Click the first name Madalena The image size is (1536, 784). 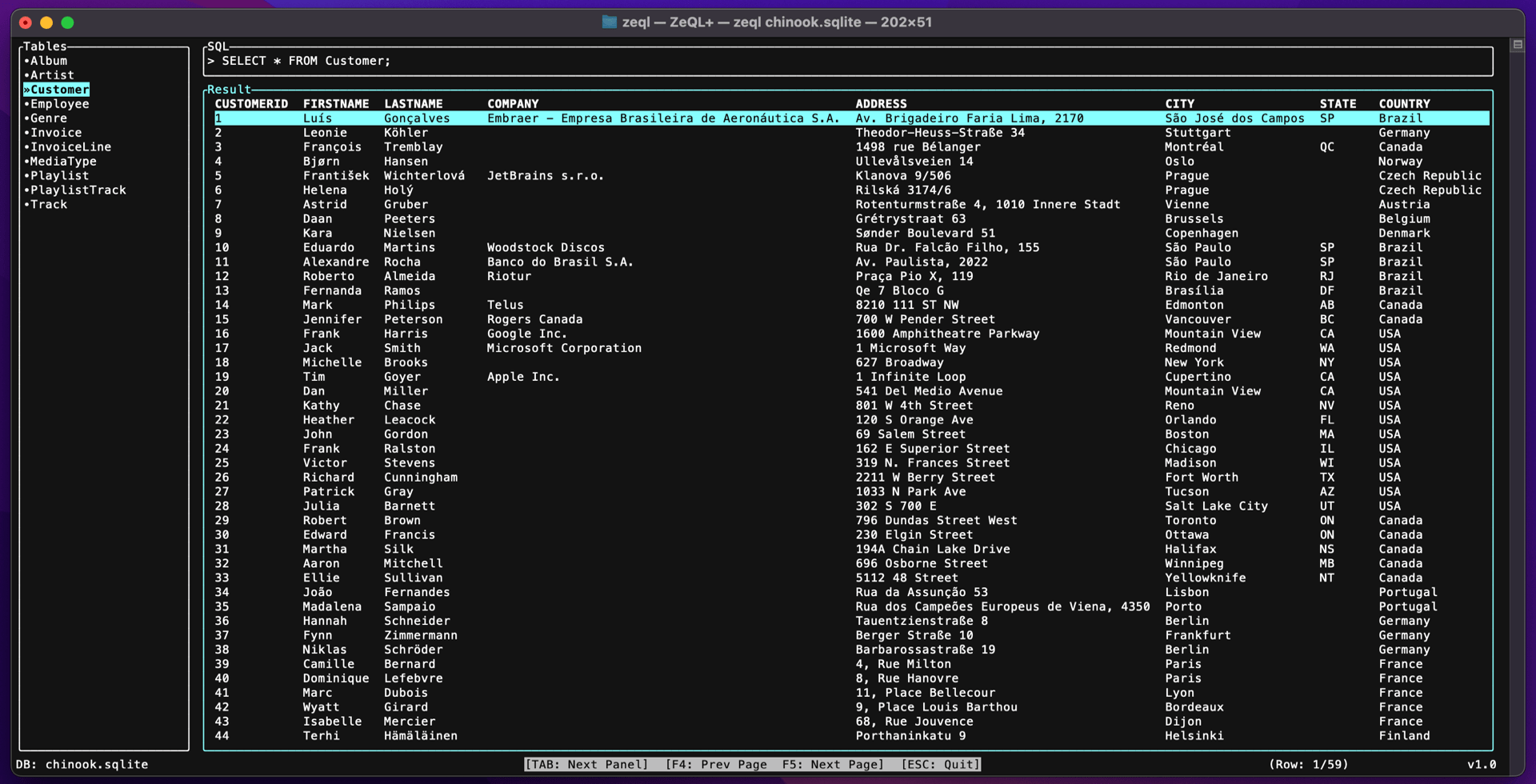332,607
